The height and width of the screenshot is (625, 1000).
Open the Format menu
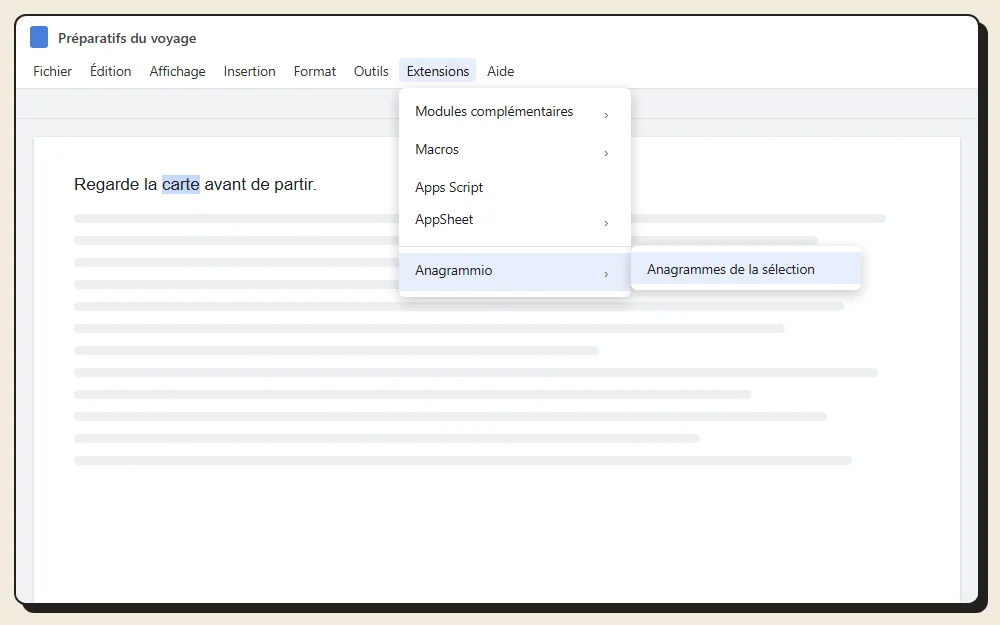(x=314, y=71)
